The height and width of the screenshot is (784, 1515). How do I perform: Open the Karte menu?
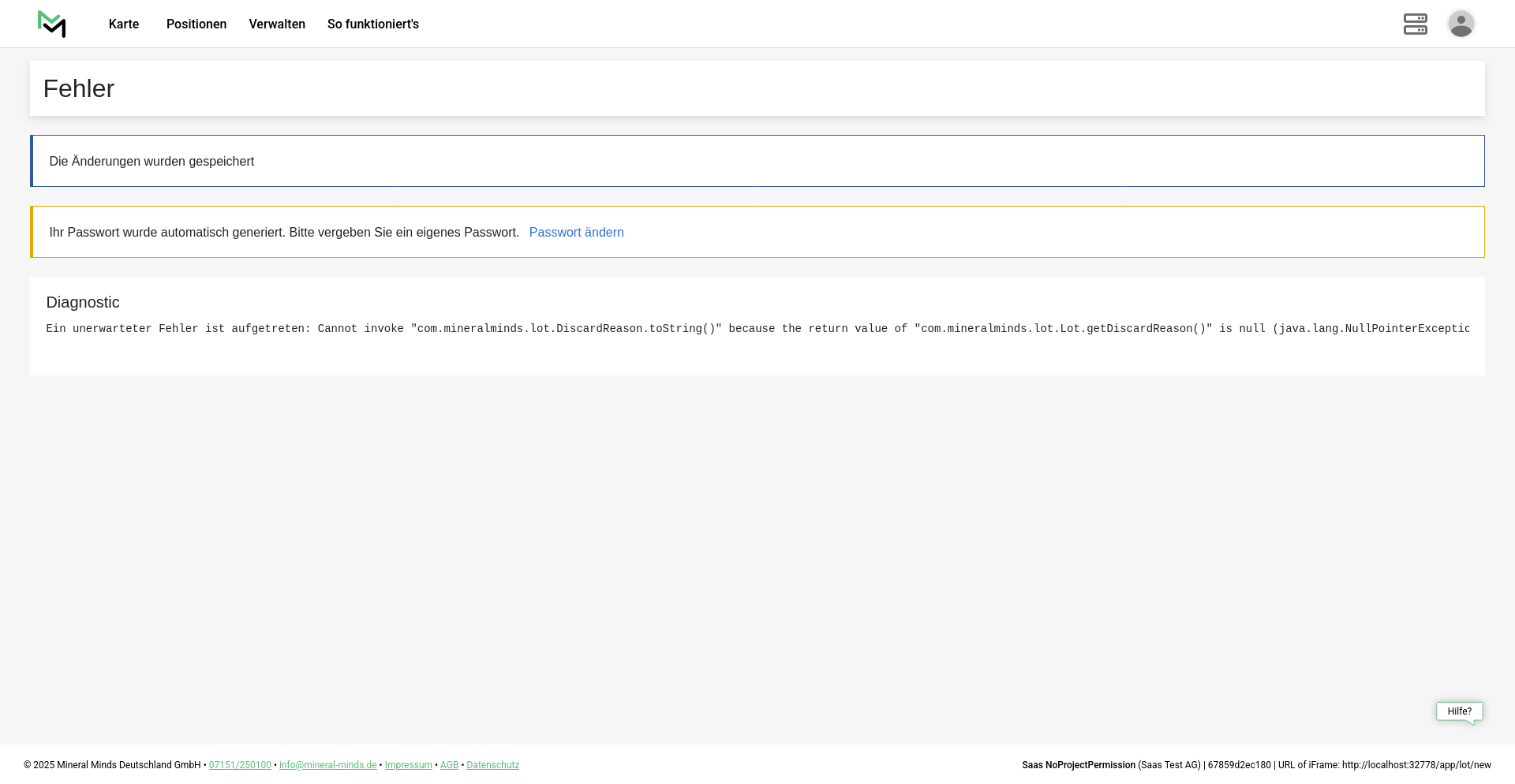pyautogui.click(x=124, y=24)
